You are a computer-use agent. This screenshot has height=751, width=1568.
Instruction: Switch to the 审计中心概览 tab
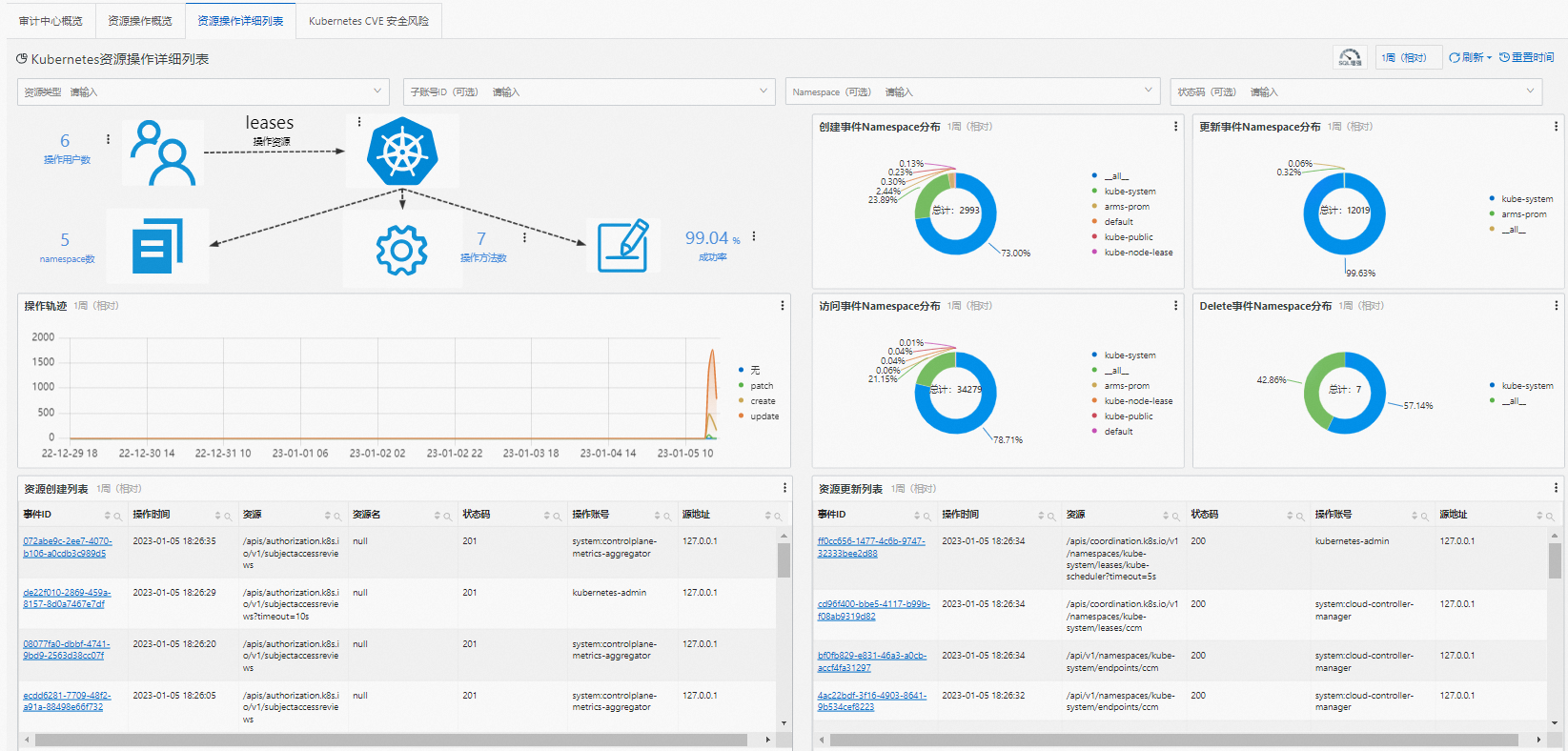(51, 21)
